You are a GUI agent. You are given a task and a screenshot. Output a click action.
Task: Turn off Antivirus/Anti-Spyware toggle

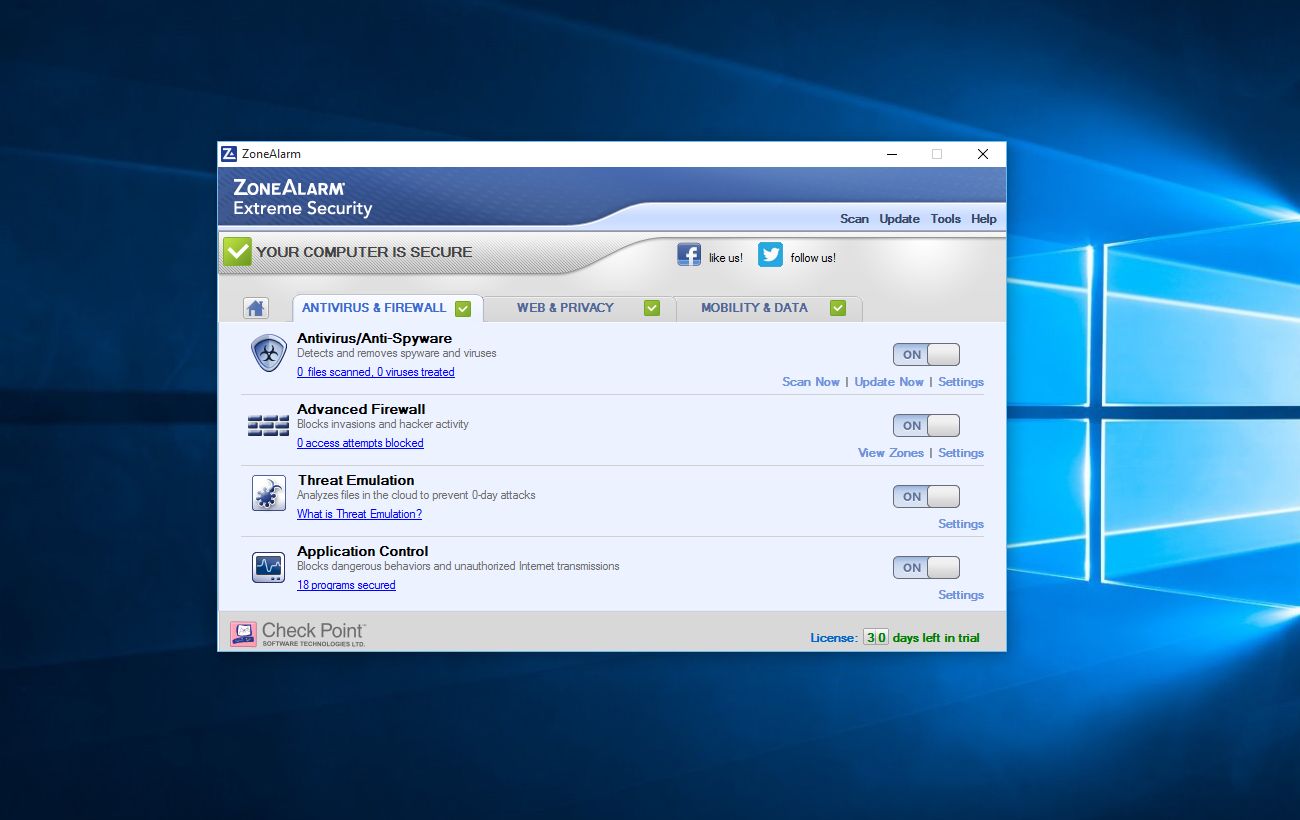click(x=926, y=354)
